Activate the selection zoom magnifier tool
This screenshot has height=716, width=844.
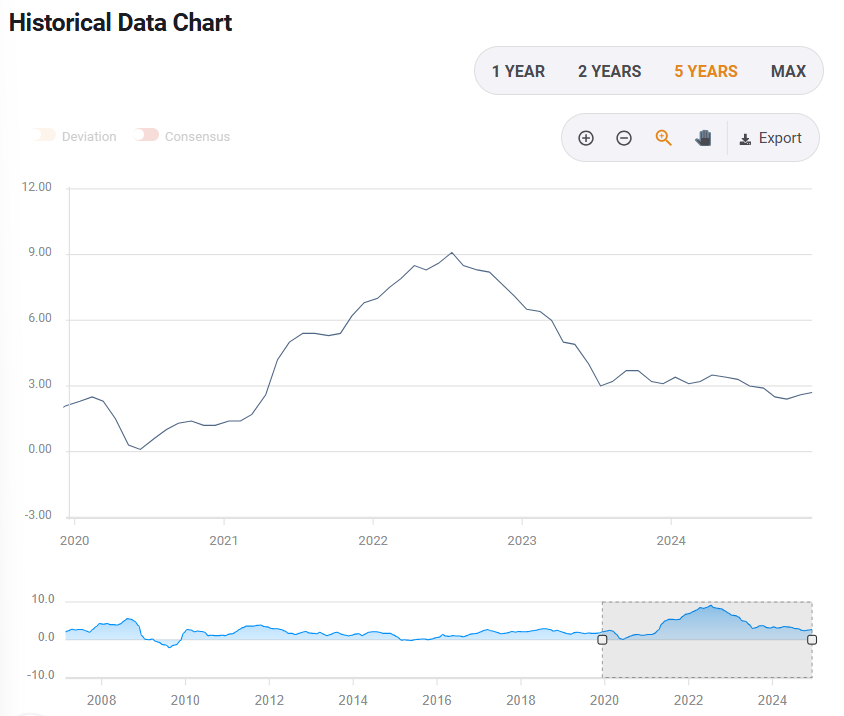coord(663,137)
